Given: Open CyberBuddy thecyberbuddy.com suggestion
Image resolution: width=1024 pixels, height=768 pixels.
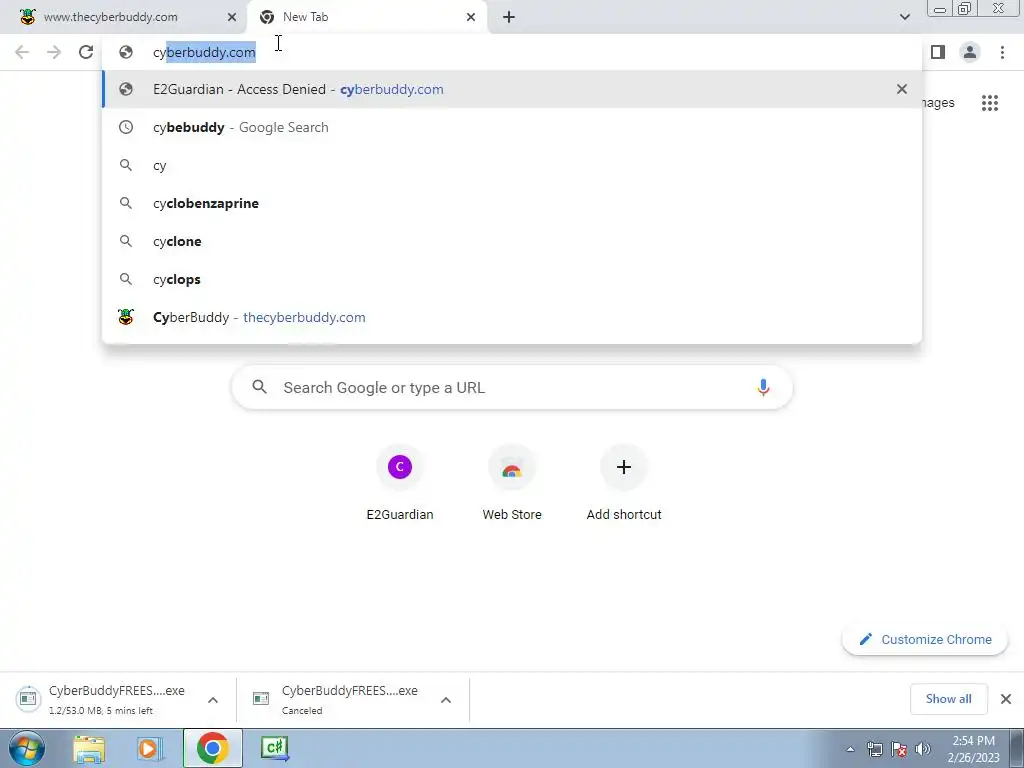Looking at the screenshot, I should click(x=512, y=317).
